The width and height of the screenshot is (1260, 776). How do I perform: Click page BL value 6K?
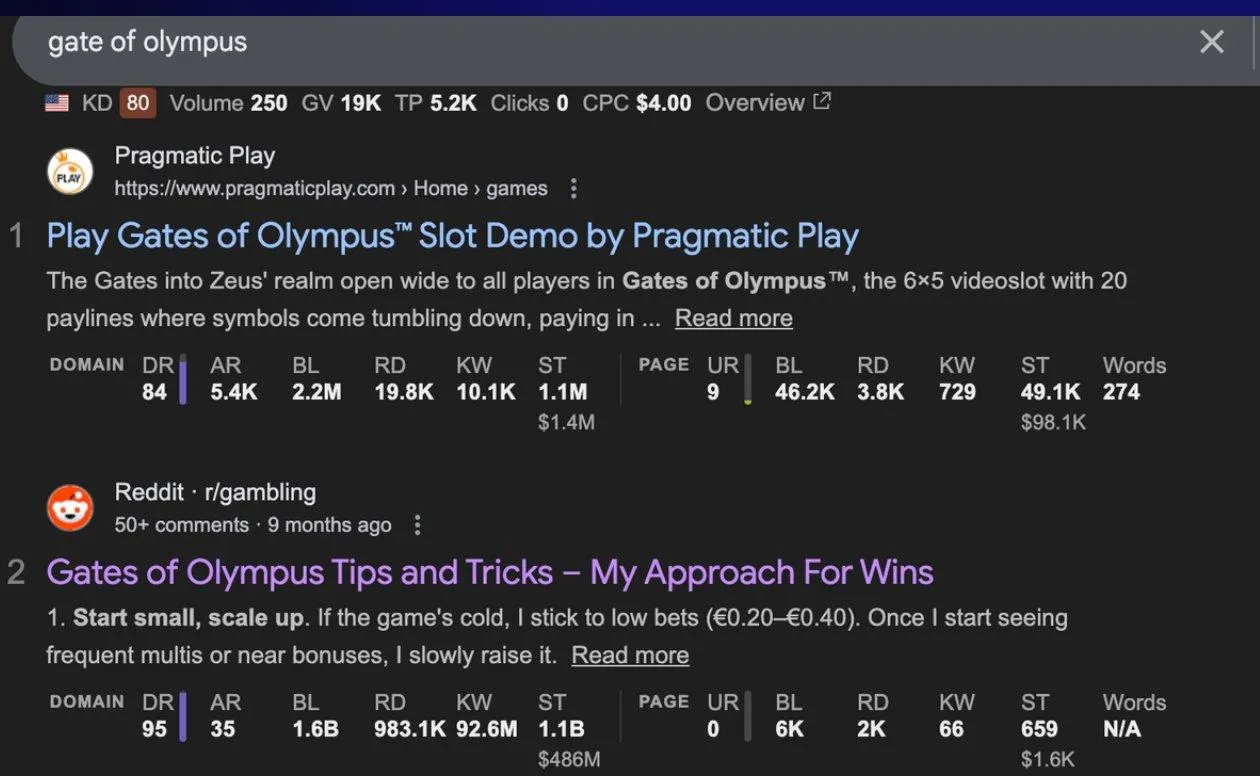(x=789, y=729)
